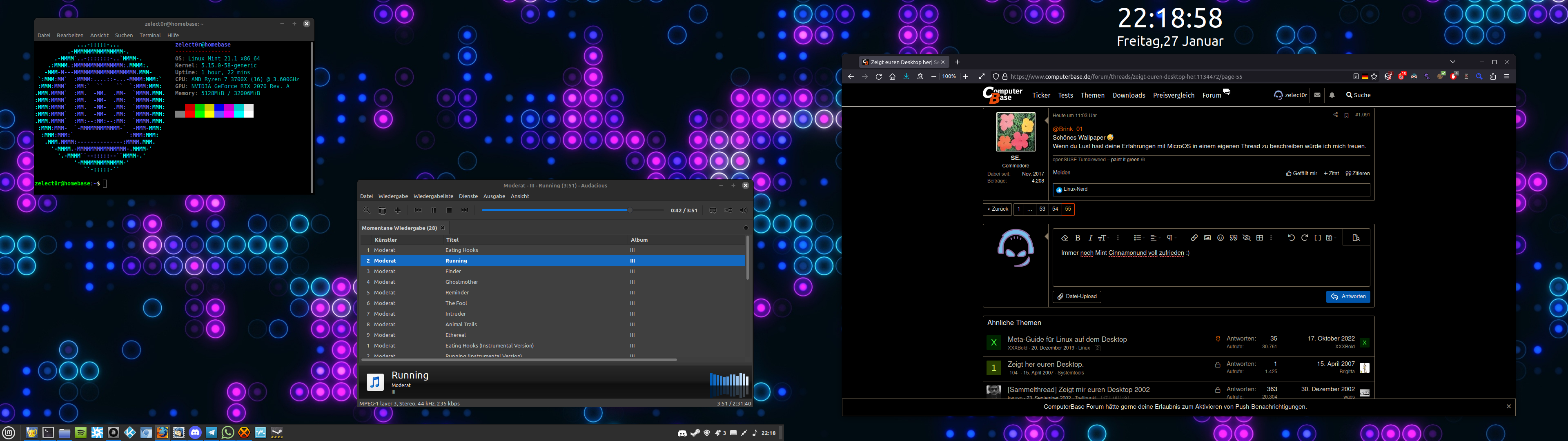Open the Wiedergabeliste menu in Audacious
Viewport: 1568px width, 441px height.
tap(433, 196)
